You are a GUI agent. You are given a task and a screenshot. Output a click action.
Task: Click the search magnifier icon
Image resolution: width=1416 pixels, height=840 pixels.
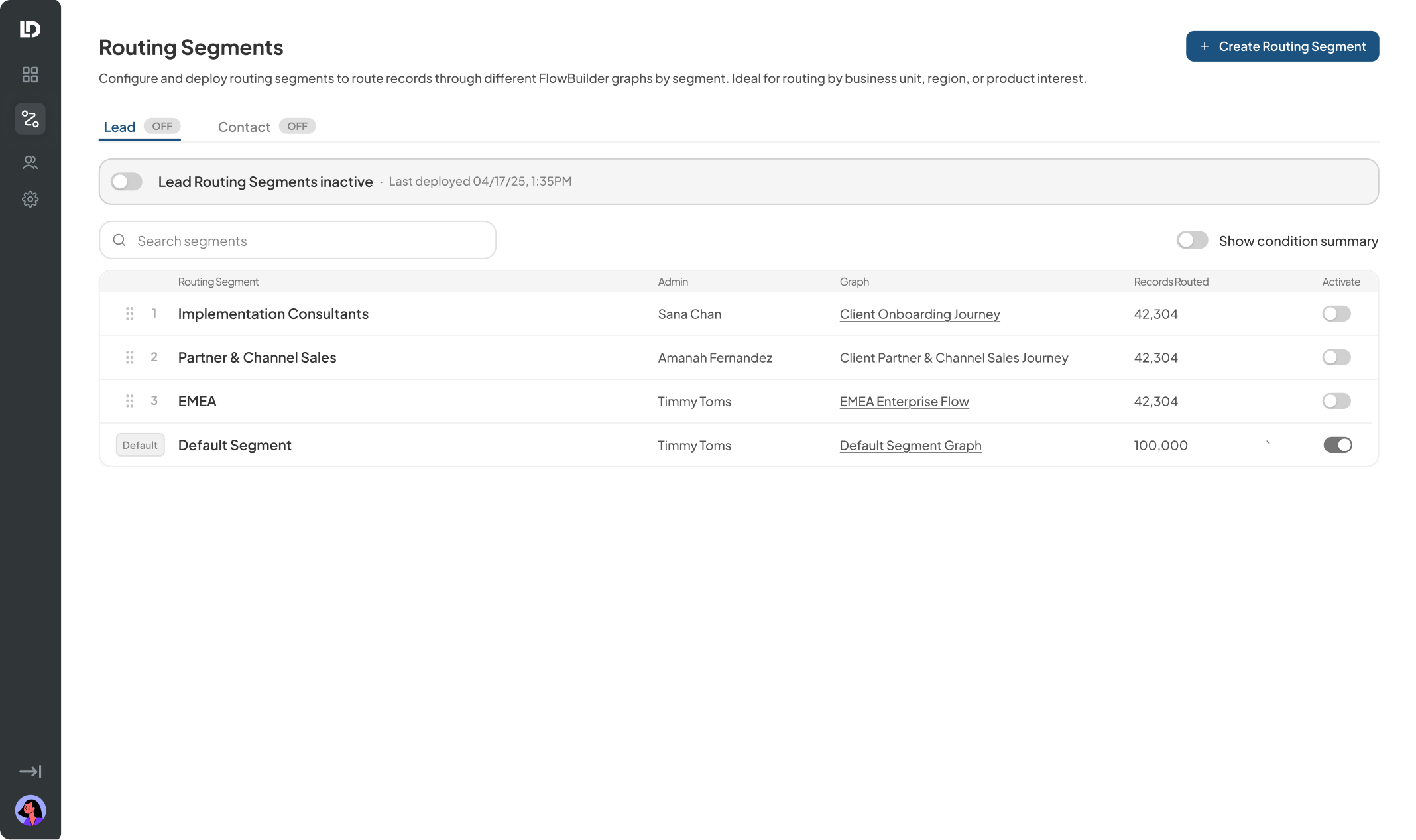coord(119,240)
